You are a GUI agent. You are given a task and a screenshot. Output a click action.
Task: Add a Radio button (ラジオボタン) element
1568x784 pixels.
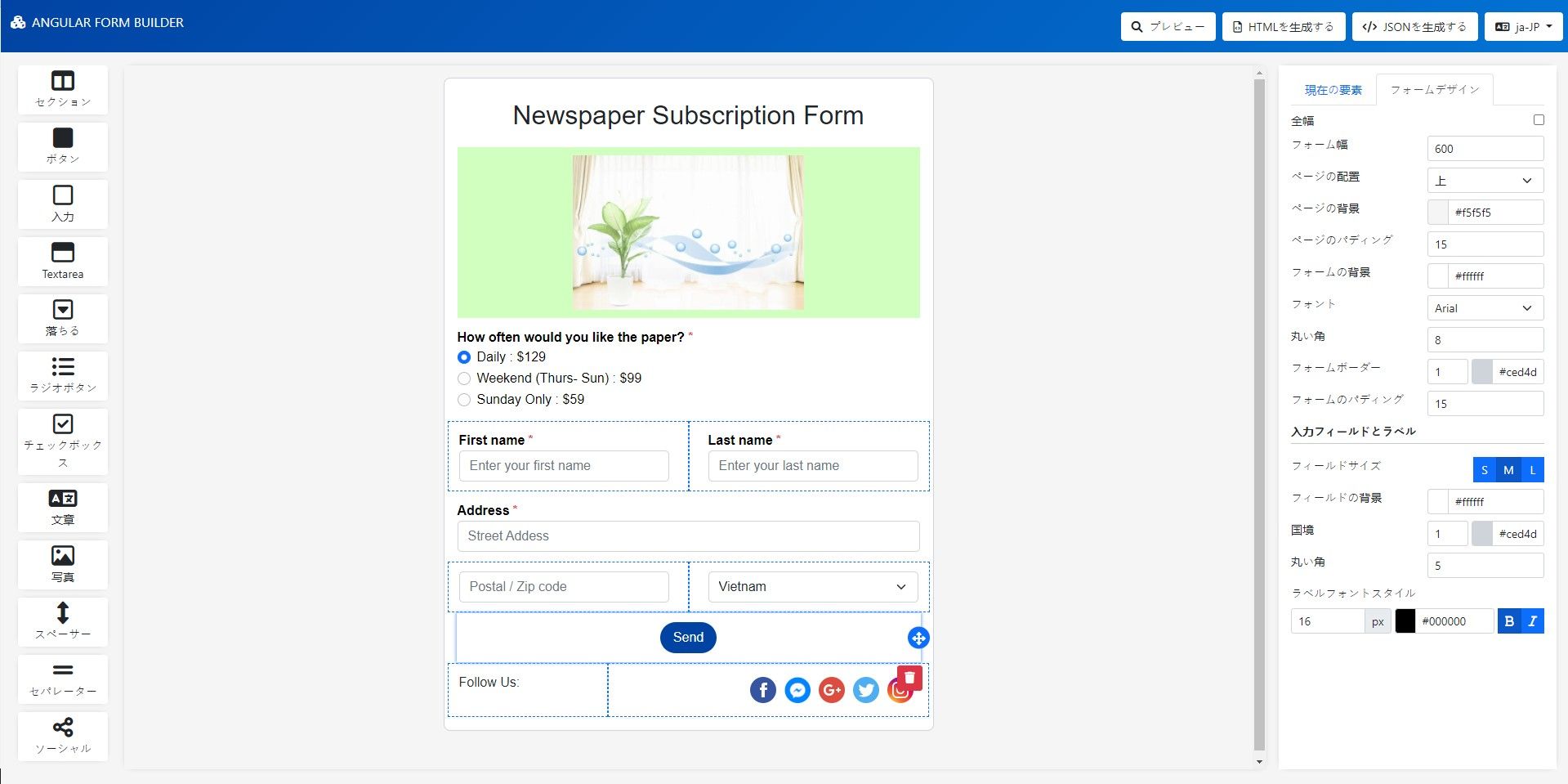[x=63, y=376]
